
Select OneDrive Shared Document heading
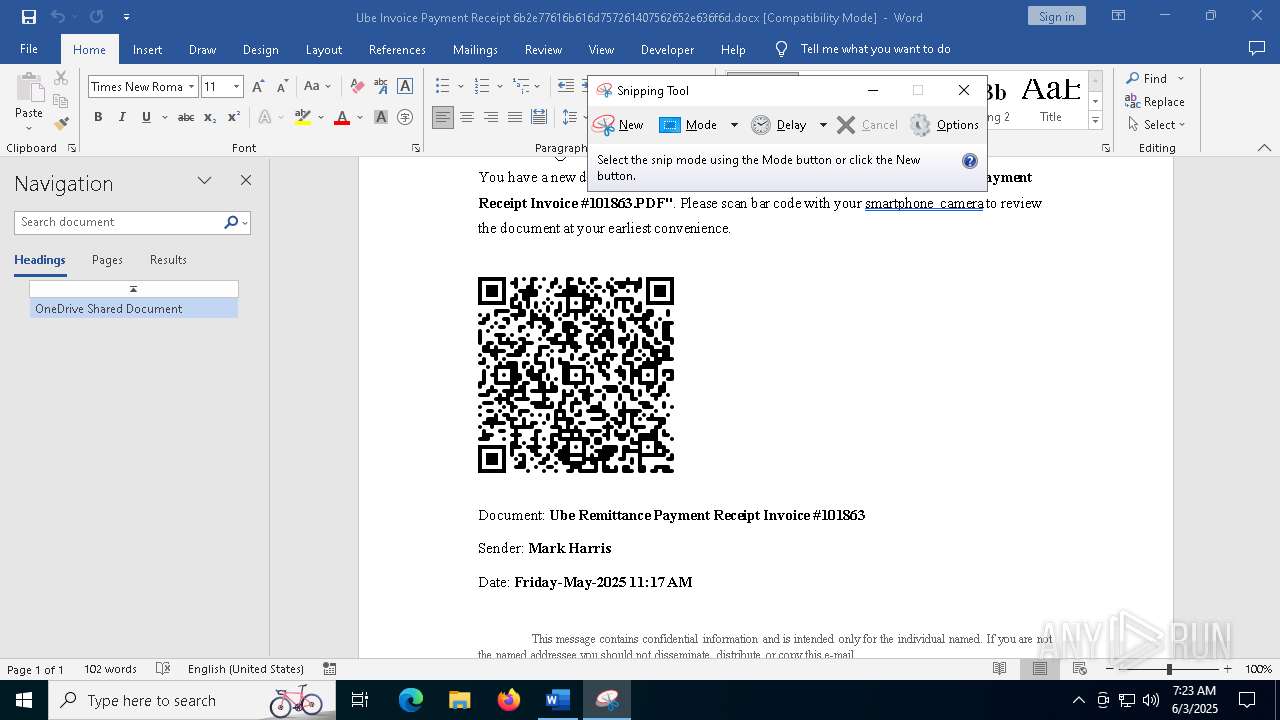(x=133, y=309)
